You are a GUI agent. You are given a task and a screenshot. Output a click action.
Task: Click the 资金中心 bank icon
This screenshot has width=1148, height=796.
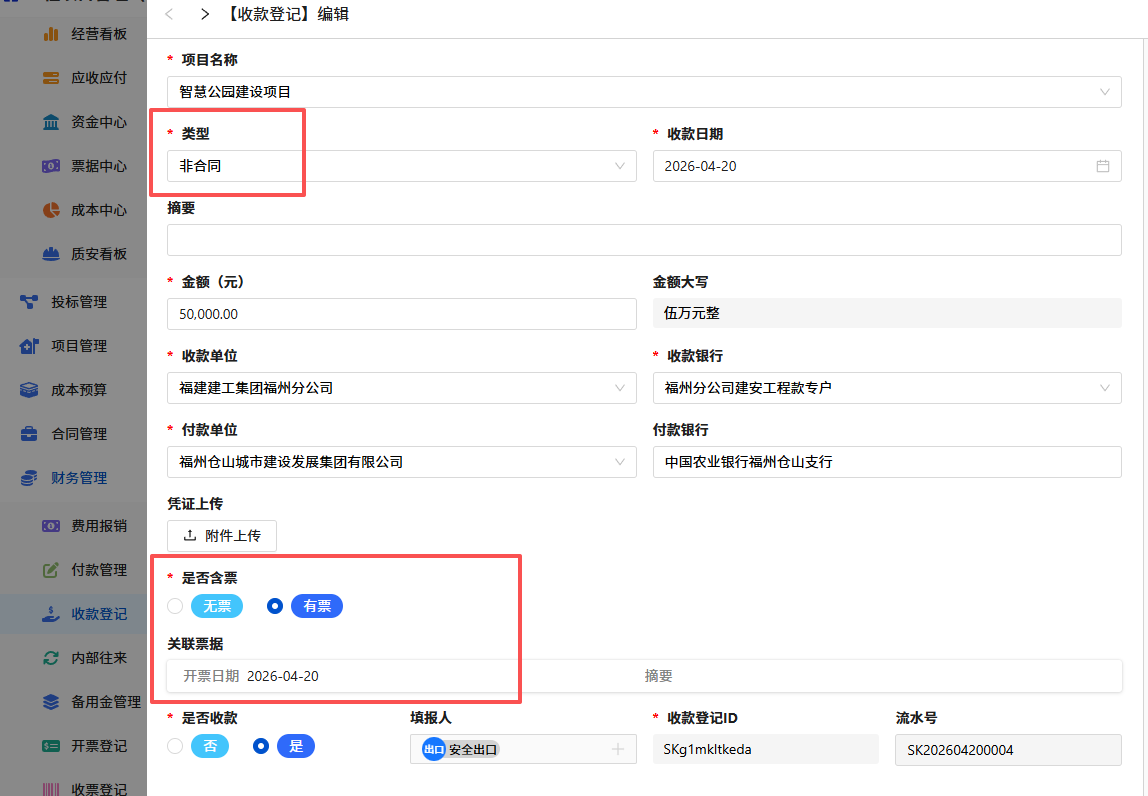point(51,122)
